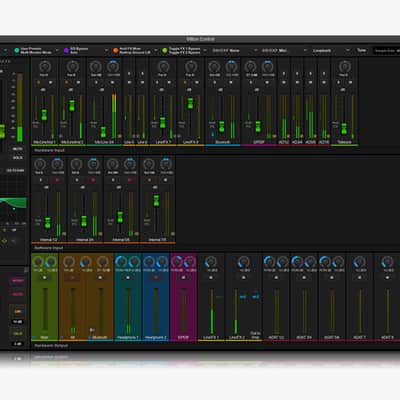Click the fader handle of Internal 7/8 software input

click(156, 201)
